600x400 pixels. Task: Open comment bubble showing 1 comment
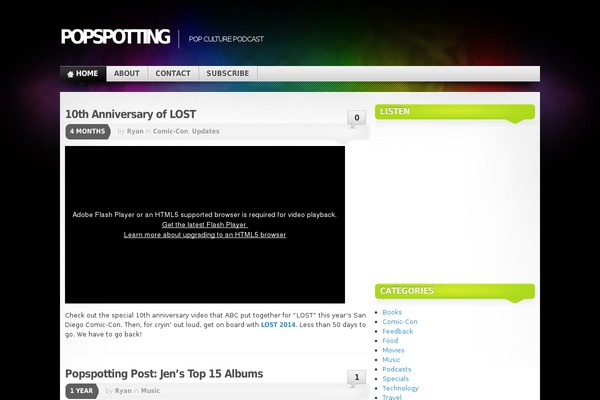[x=356, y=378]
